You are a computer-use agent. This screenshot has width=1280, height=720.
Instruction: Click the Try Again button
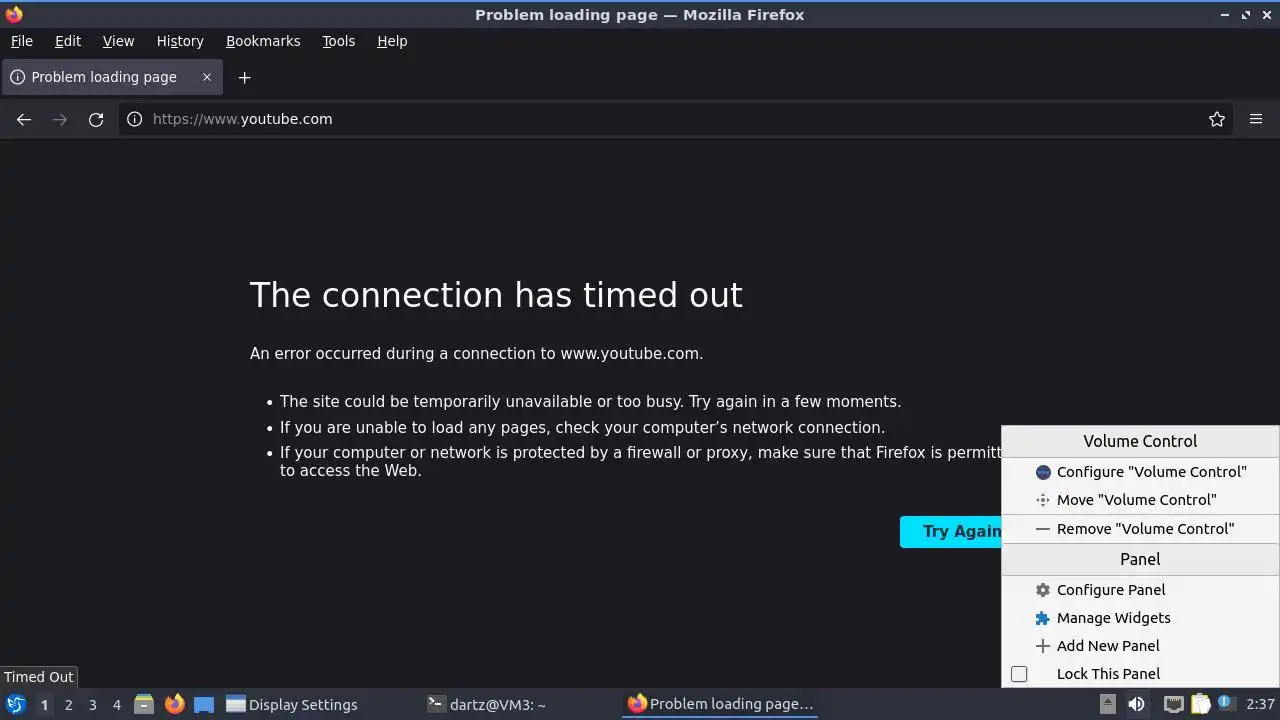coord(951,532)
